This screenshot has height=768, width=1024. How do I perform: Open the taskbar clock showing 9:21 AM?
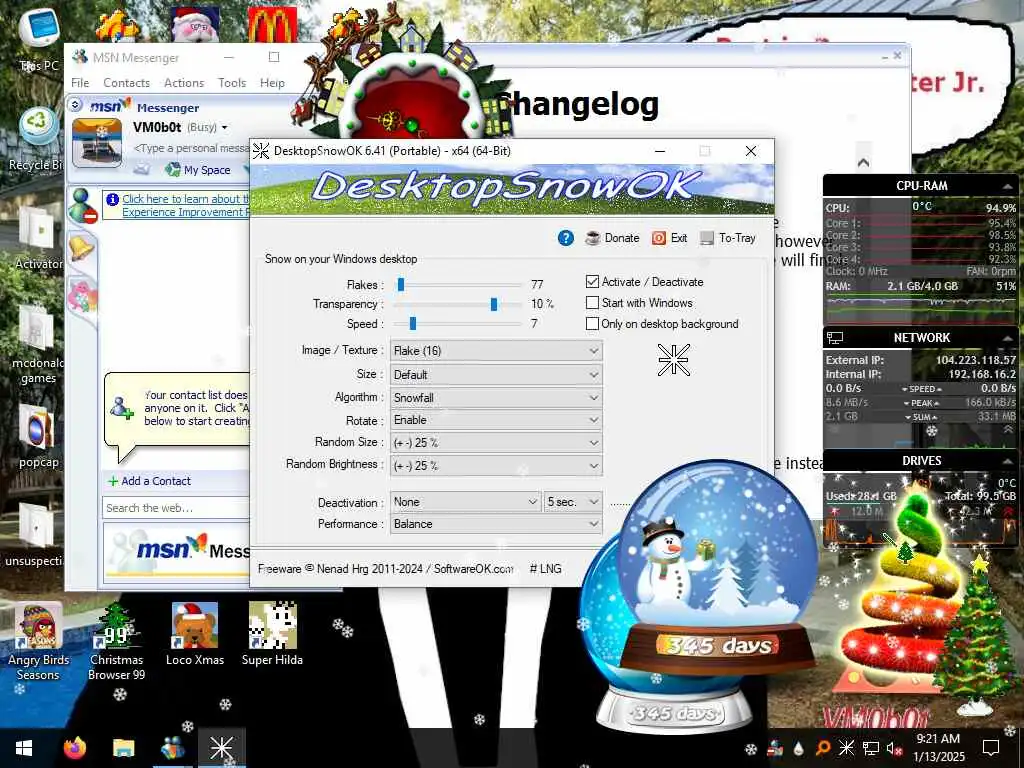[938, 748]
